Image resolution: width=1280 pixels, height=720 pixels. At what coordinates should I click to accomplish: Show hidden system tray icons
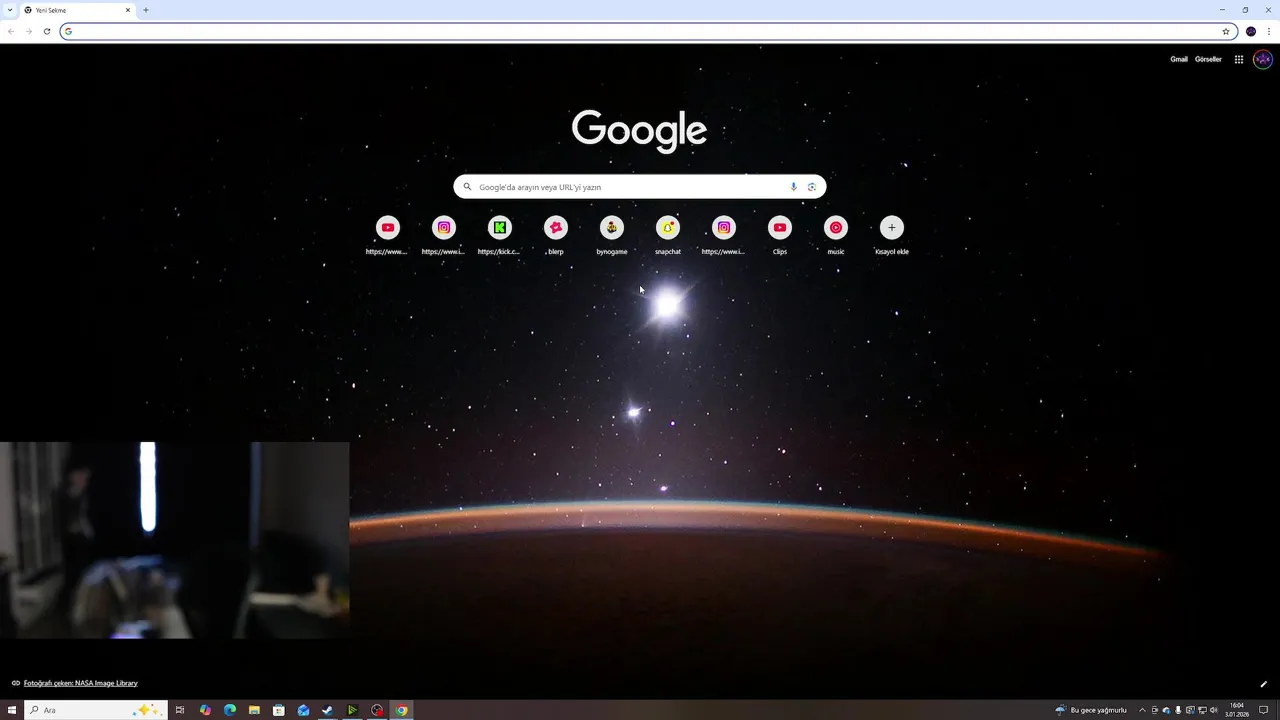[1142, 710]
